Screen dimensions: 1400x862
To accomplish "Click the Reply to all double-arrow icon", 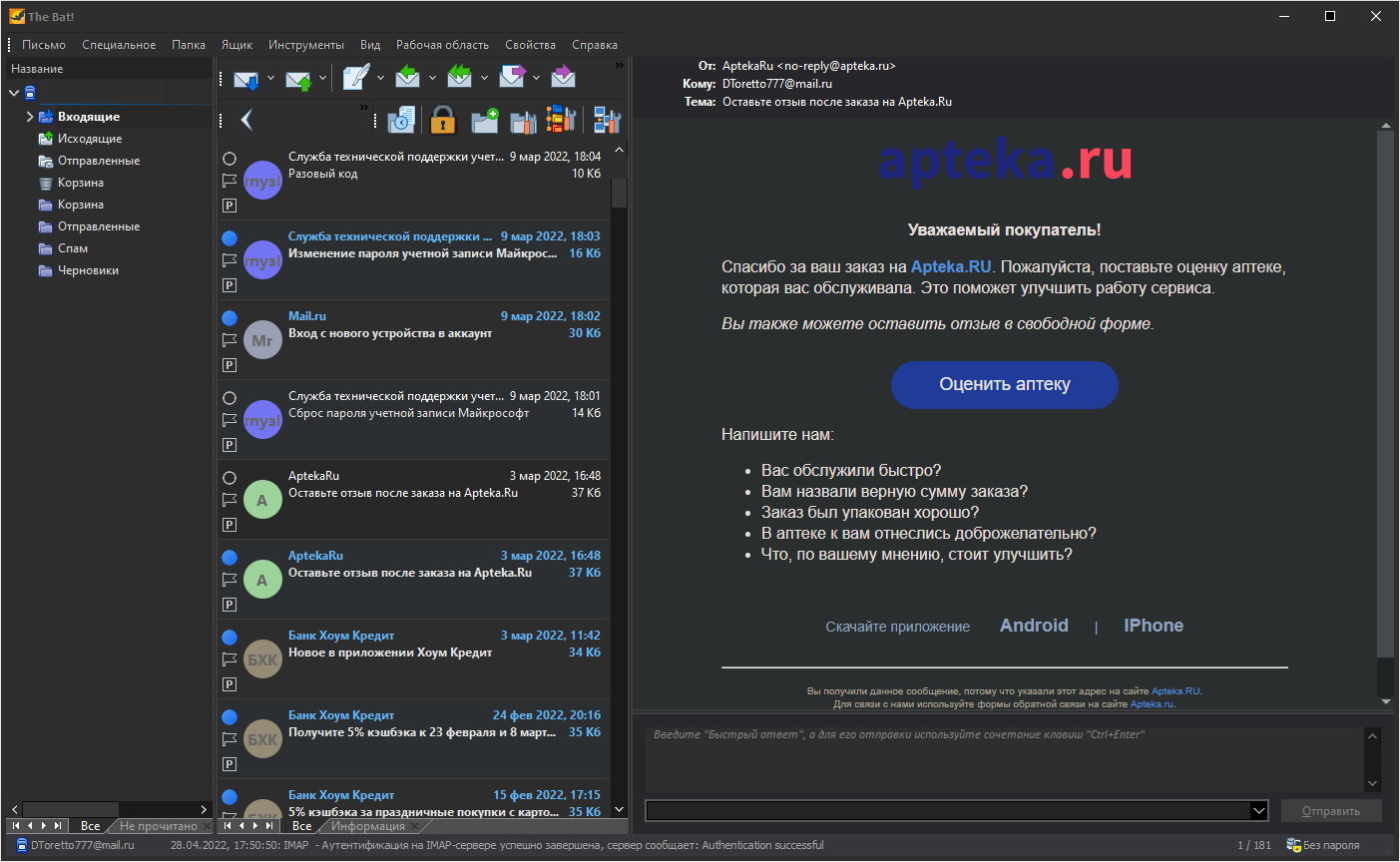I will [x=459, y=77].
